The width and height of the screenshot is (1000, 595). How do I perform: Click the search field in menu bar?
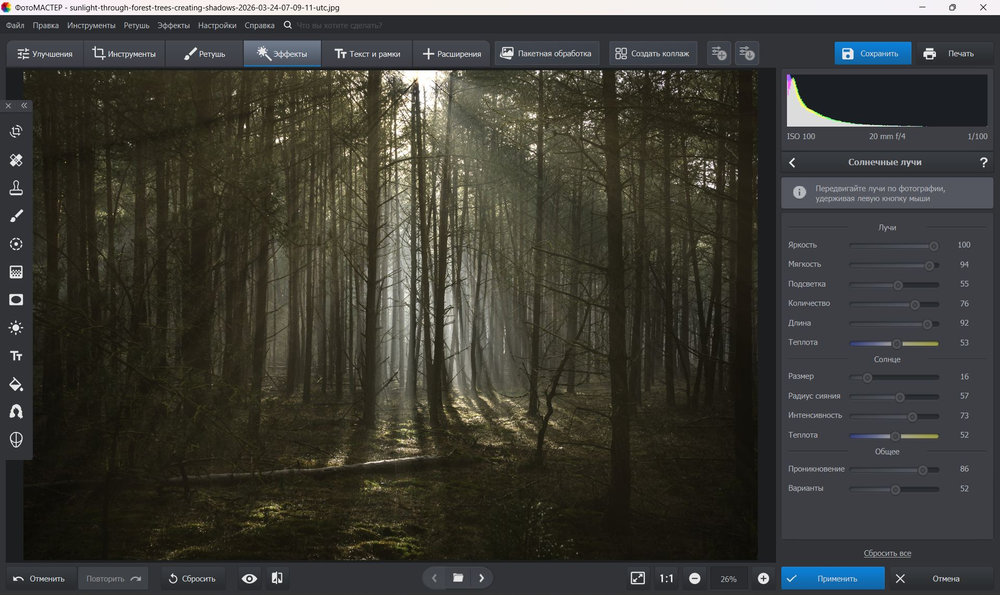(x=339, y=26)
